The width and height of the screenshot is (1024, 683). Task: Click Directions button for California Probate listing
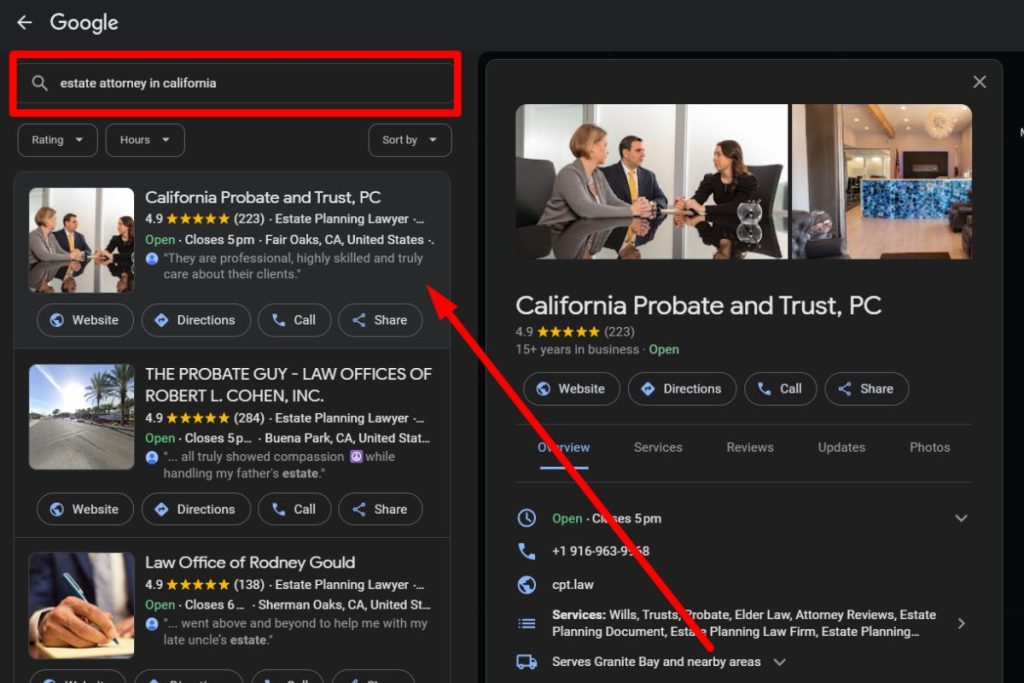pyautogui.click(x=196, y=320)
